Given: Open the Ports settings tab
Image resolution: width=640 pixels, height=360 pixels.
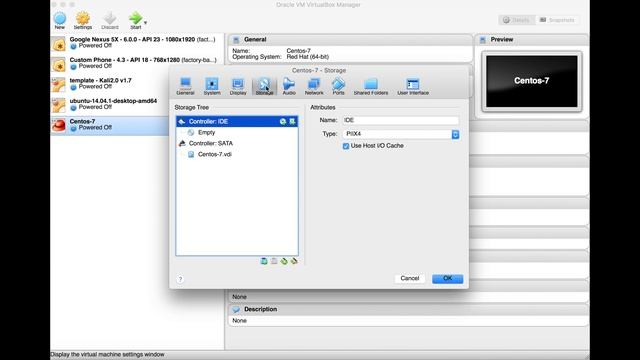Looking at the screenshot, I should (338, 86).
